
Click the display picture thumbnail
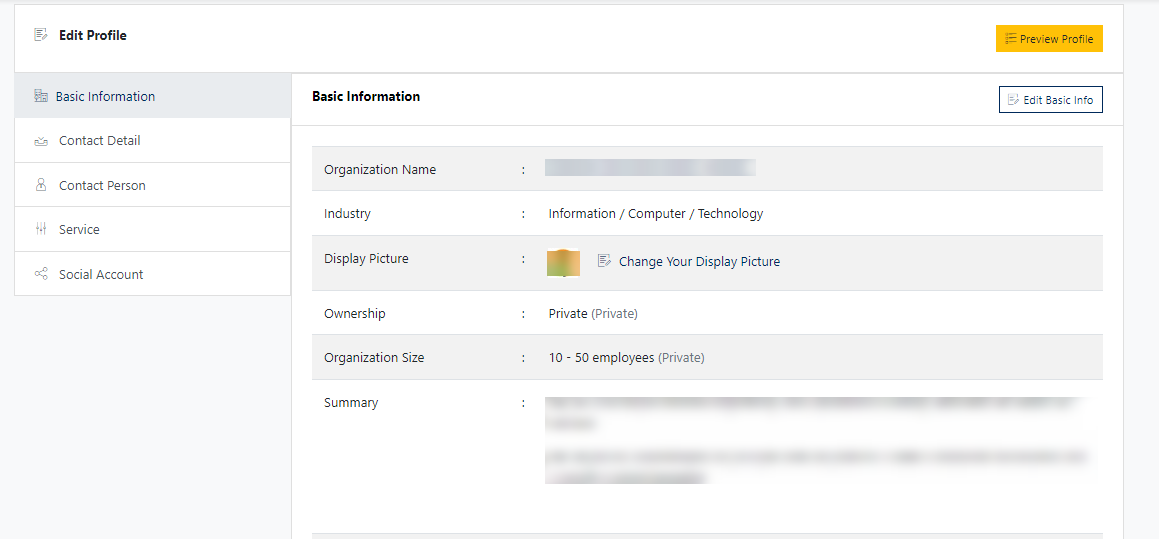[x=563, y=262]
